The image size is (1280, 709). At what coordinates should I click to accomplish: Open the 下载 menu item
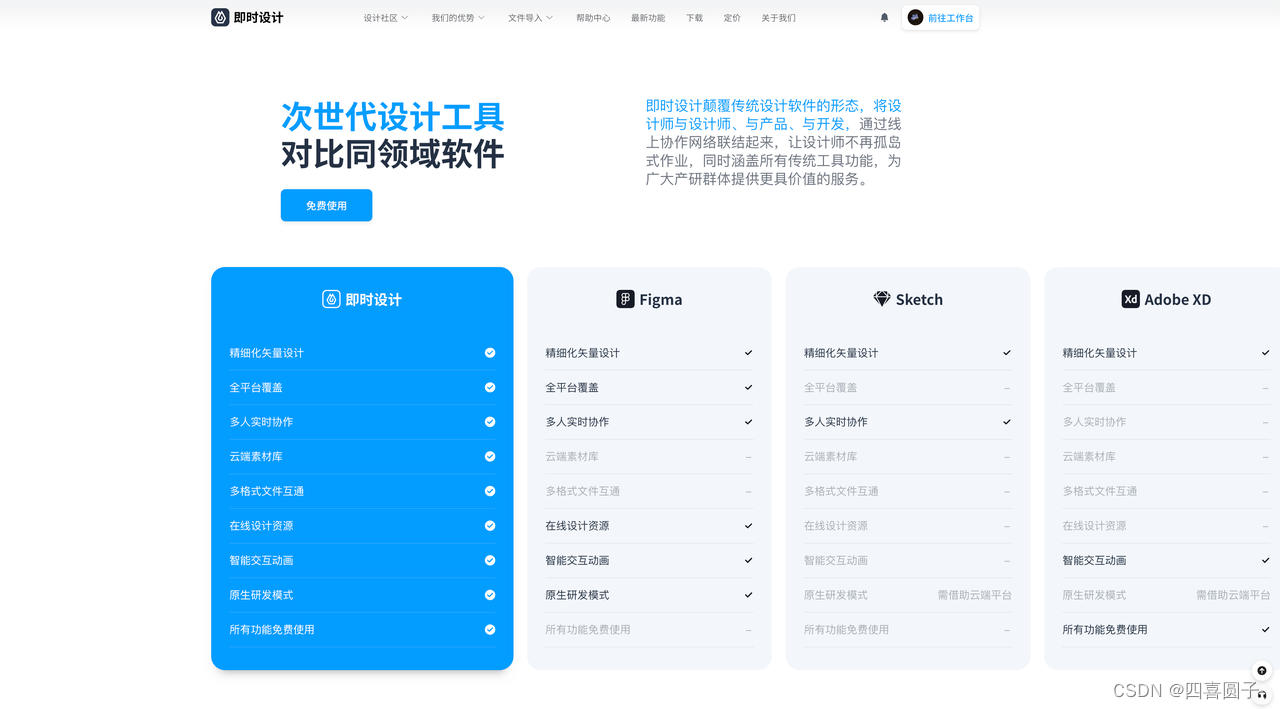point(694,18)
